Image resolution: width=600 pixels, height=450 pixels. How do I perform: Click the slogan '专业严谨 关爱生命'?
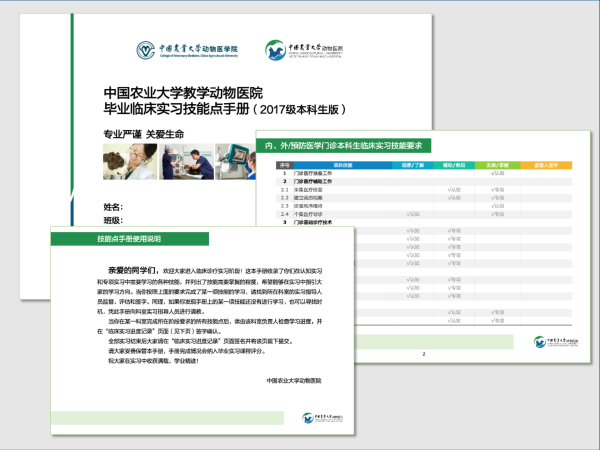[143, 134]
